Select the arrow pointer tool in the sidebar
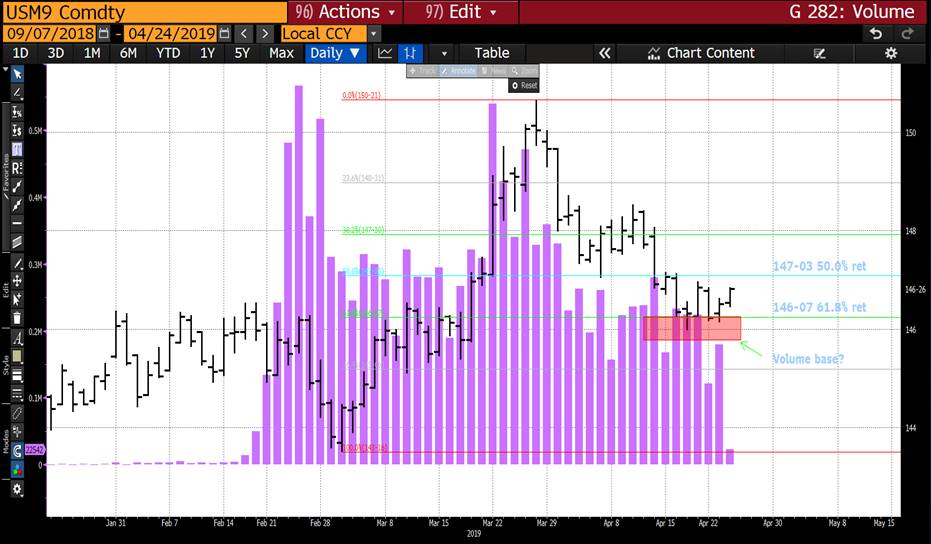The height and width of the screenshot is (544, 931). (x=17, y=73)
